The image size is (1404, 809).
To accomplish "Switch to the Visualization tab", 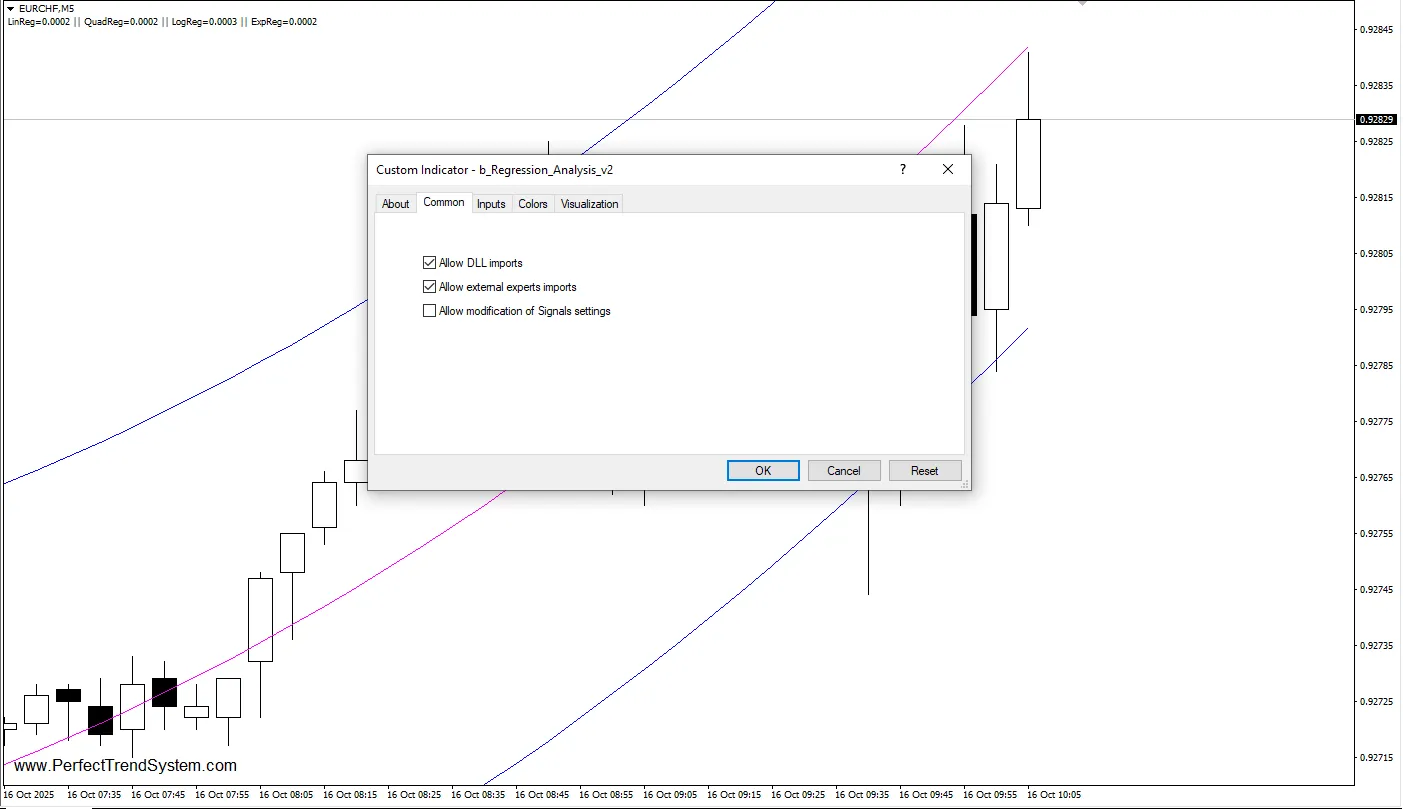I will coord(589,203).
